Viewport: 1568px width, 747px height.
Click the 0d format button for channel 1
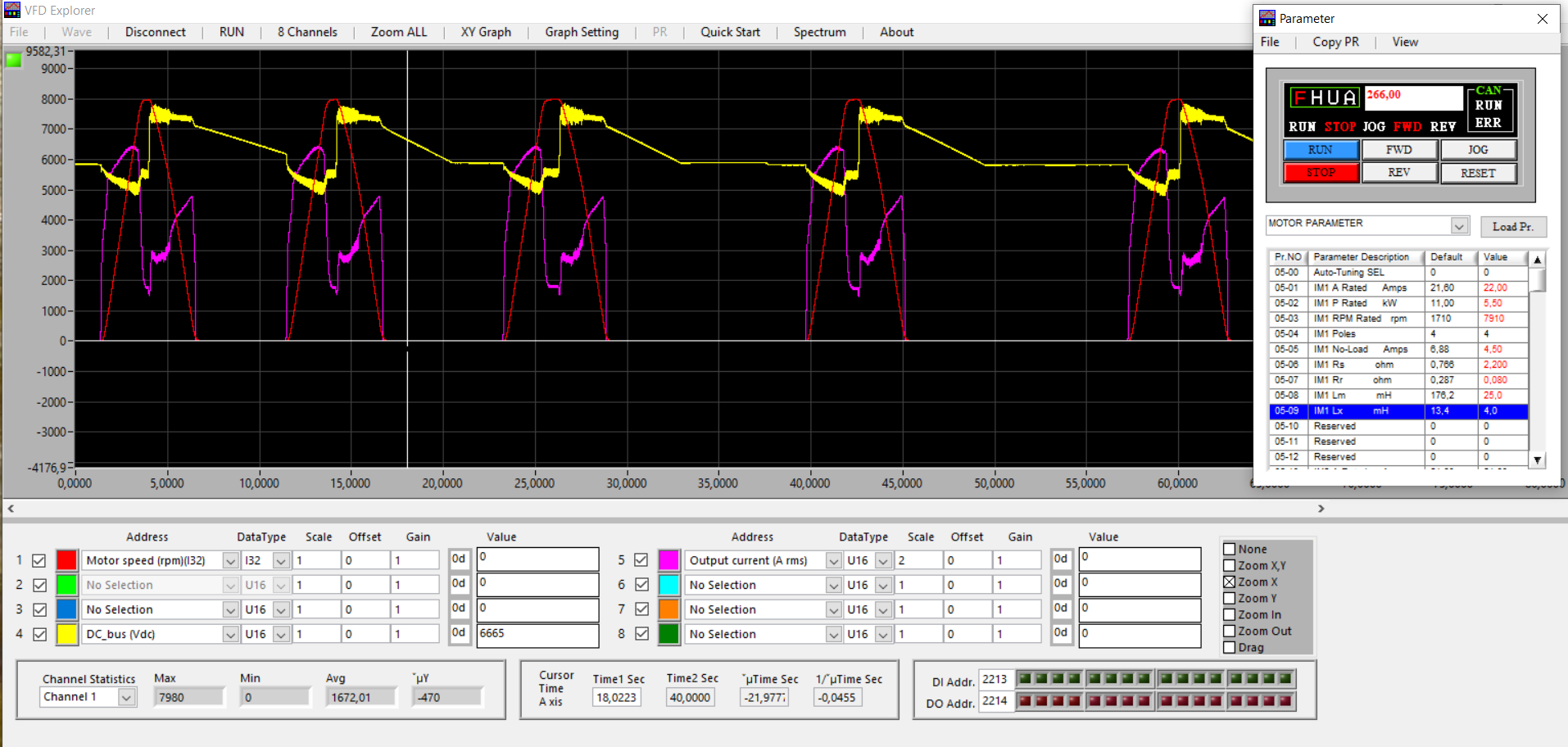click(459, 559)
